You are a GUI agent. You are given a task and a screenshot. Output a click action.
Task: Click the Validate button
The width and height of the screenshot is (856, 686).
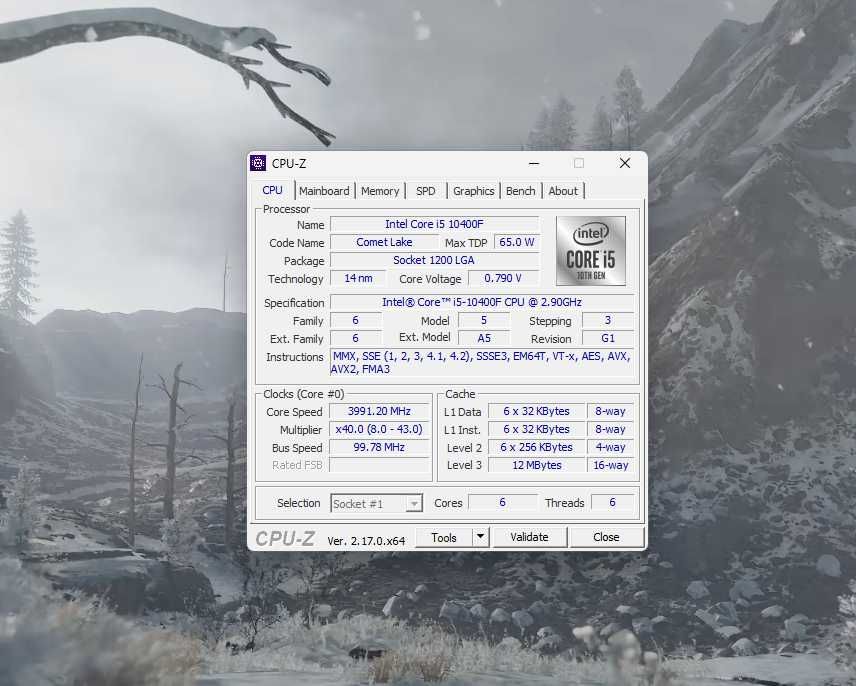530,537
